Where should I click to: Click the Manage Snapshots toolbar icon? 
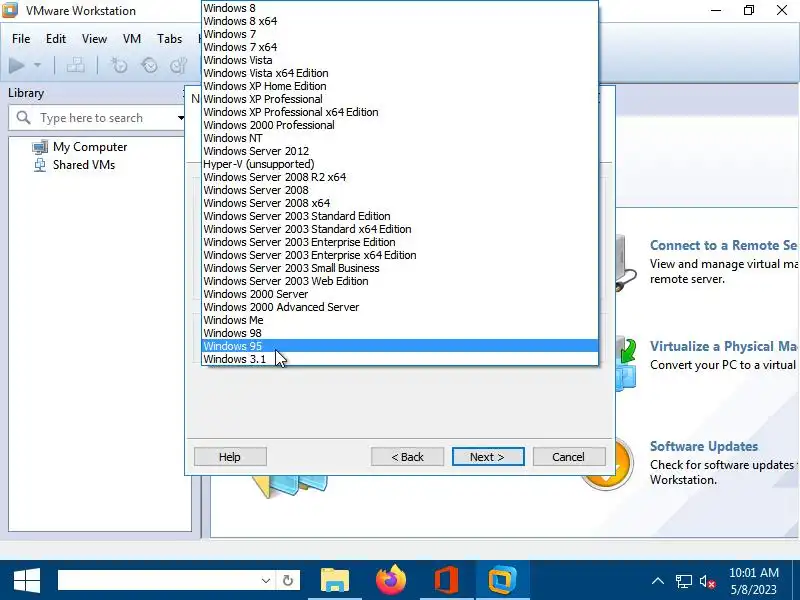pos(178,65)
